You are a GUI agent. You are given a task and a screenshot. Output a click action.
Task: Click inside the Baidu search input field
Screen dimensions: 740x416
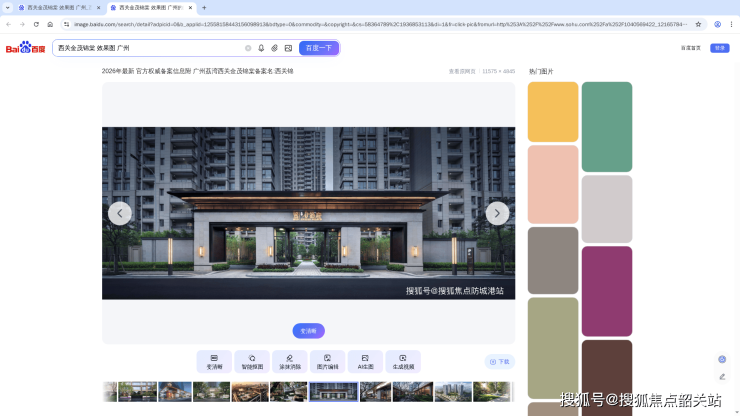pos(149,48)
